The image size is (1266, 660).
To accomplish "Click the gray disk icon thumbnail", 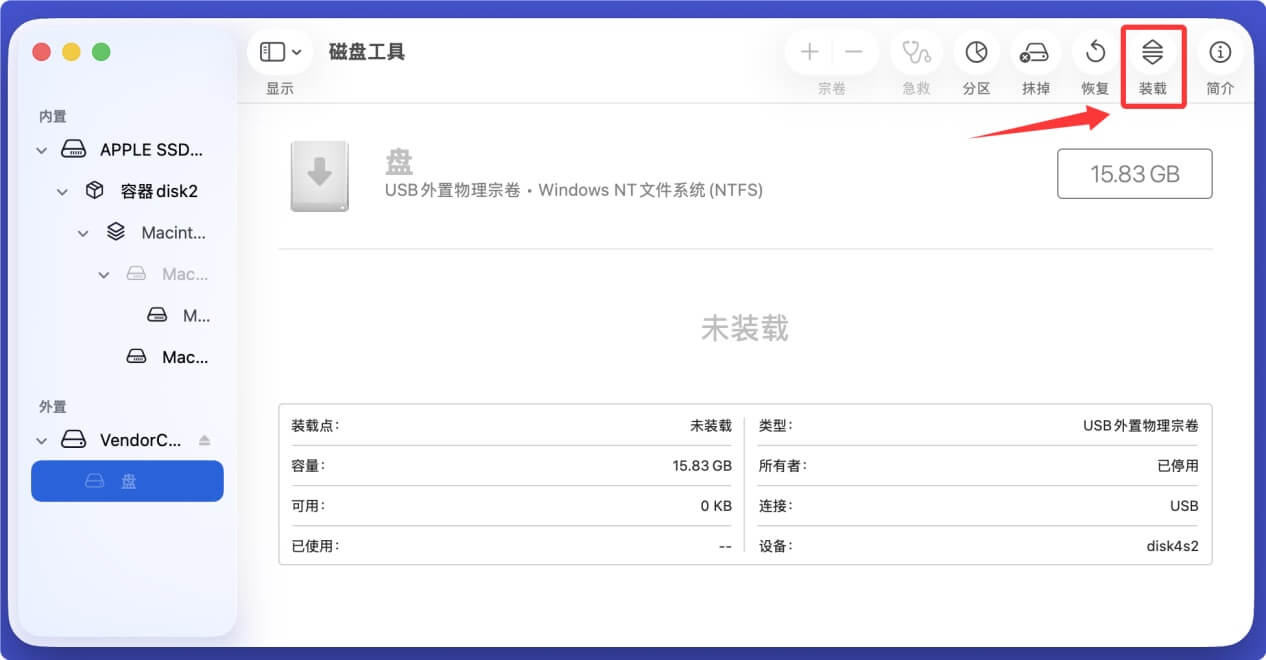I will (319, 174).
